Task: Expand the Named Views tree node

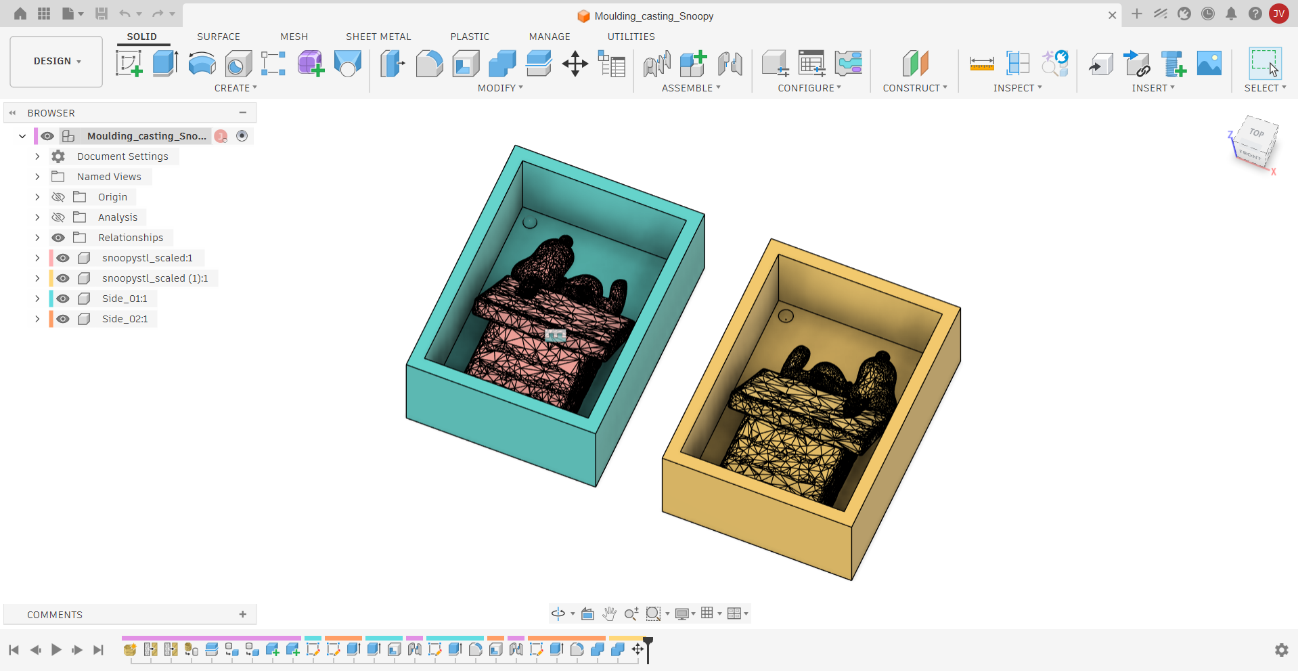Action: 37,177
